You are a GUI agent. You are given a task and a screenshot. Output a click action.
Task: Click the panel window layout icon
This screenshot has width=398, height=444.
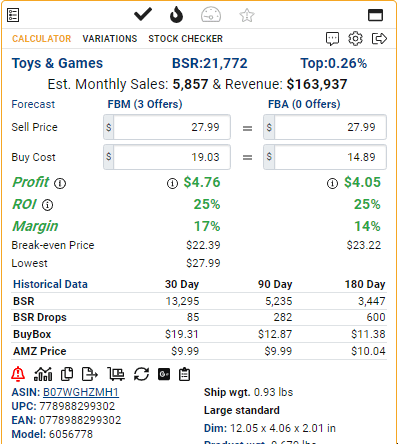tap(375, 15)
